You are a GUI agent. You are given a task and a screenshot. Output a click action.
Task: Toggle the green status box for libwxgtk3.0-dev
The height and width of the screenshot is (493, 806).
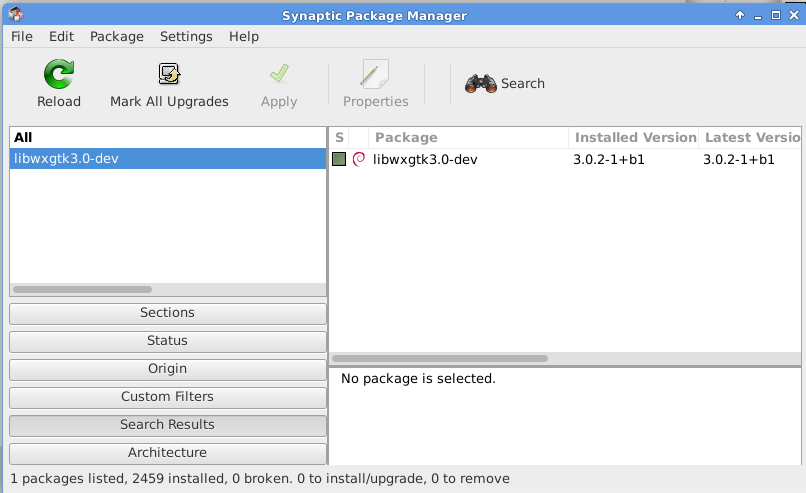coord(339,159)
